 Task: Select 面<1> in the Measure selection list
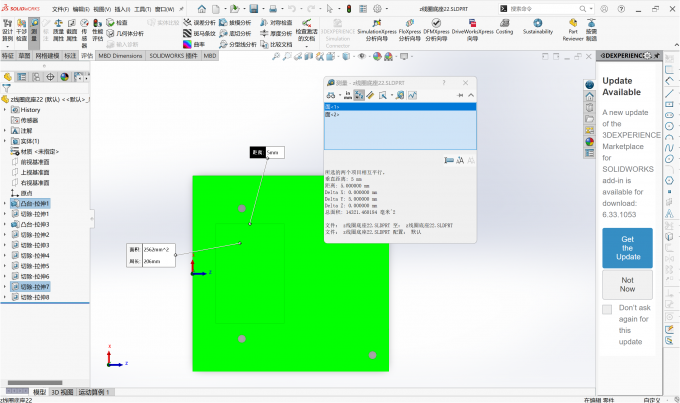(400, 107)
